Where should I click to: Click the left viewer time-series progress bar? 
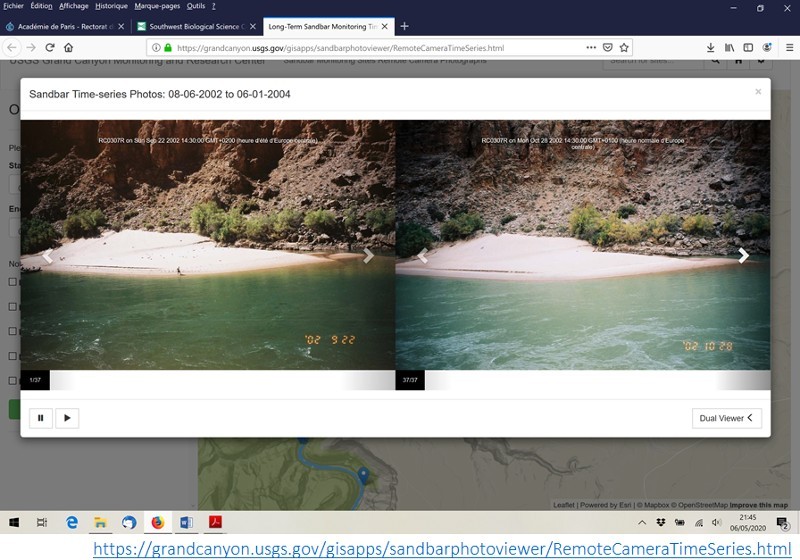pyautogui.click(x=200, y=380)
